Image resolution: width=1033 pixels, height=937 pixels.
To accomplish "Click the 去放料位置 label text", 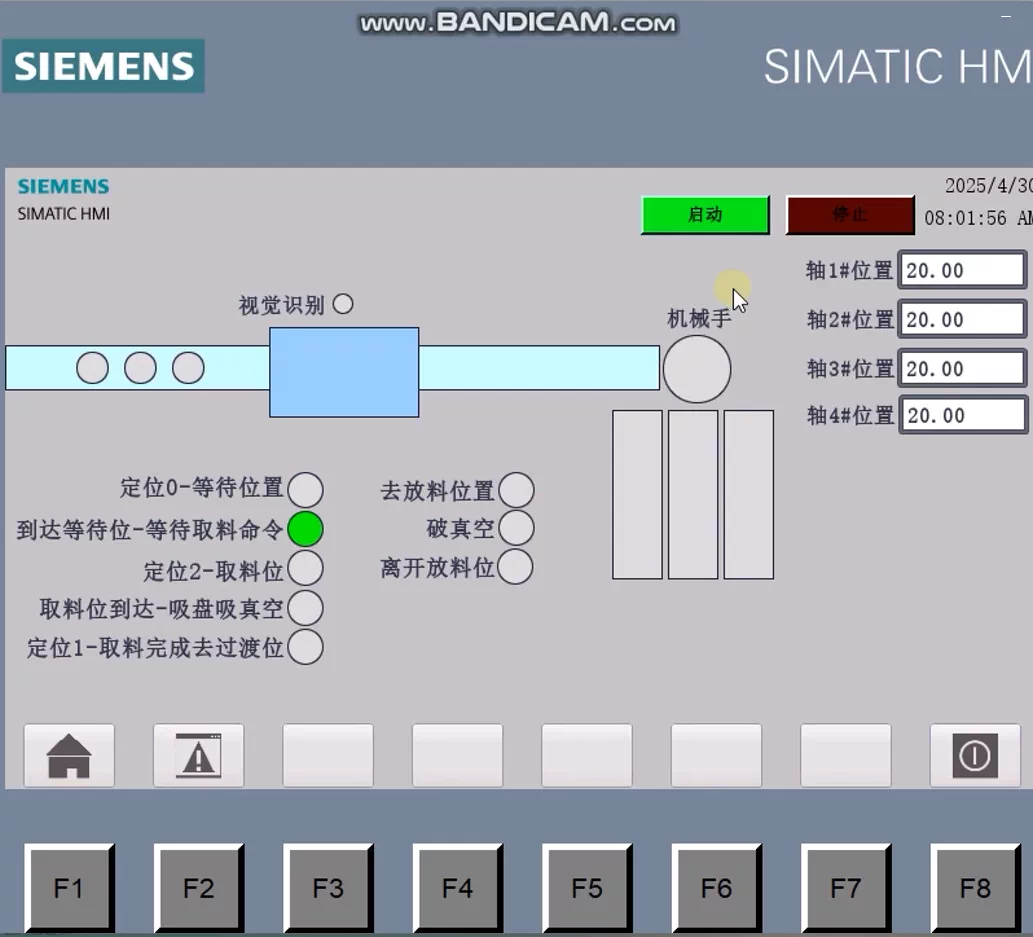I will point(437,491).
